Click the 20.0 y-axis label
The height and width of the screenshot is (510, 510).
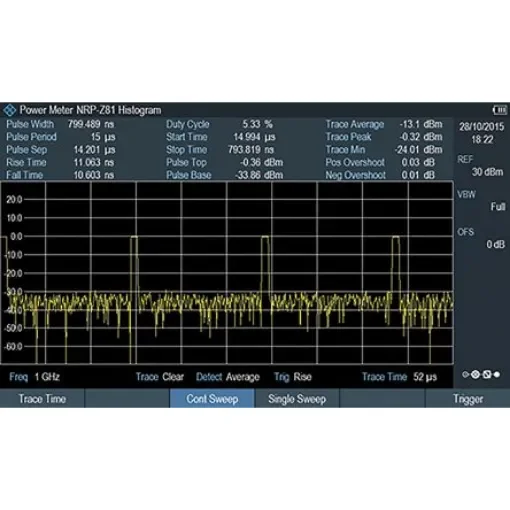14,199
